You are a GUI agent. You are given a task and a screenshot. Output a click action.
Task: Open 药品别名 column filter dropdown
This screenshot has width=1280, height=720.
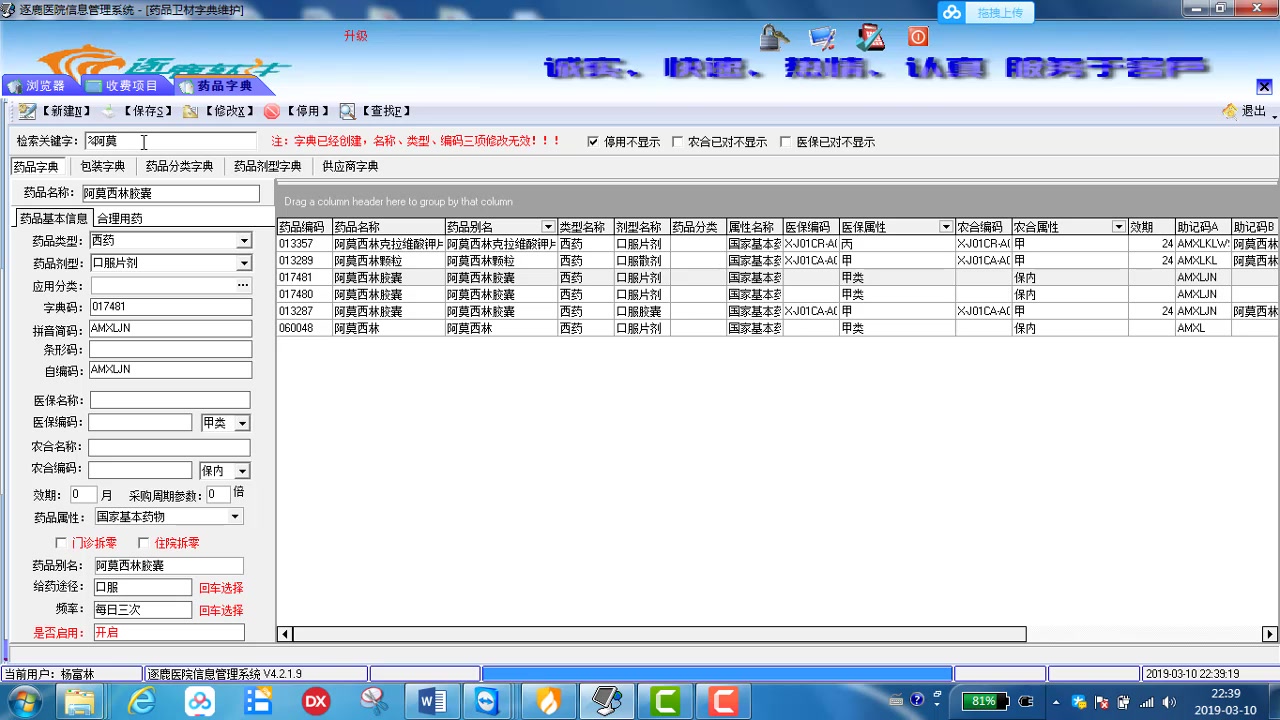coord(547,227)
